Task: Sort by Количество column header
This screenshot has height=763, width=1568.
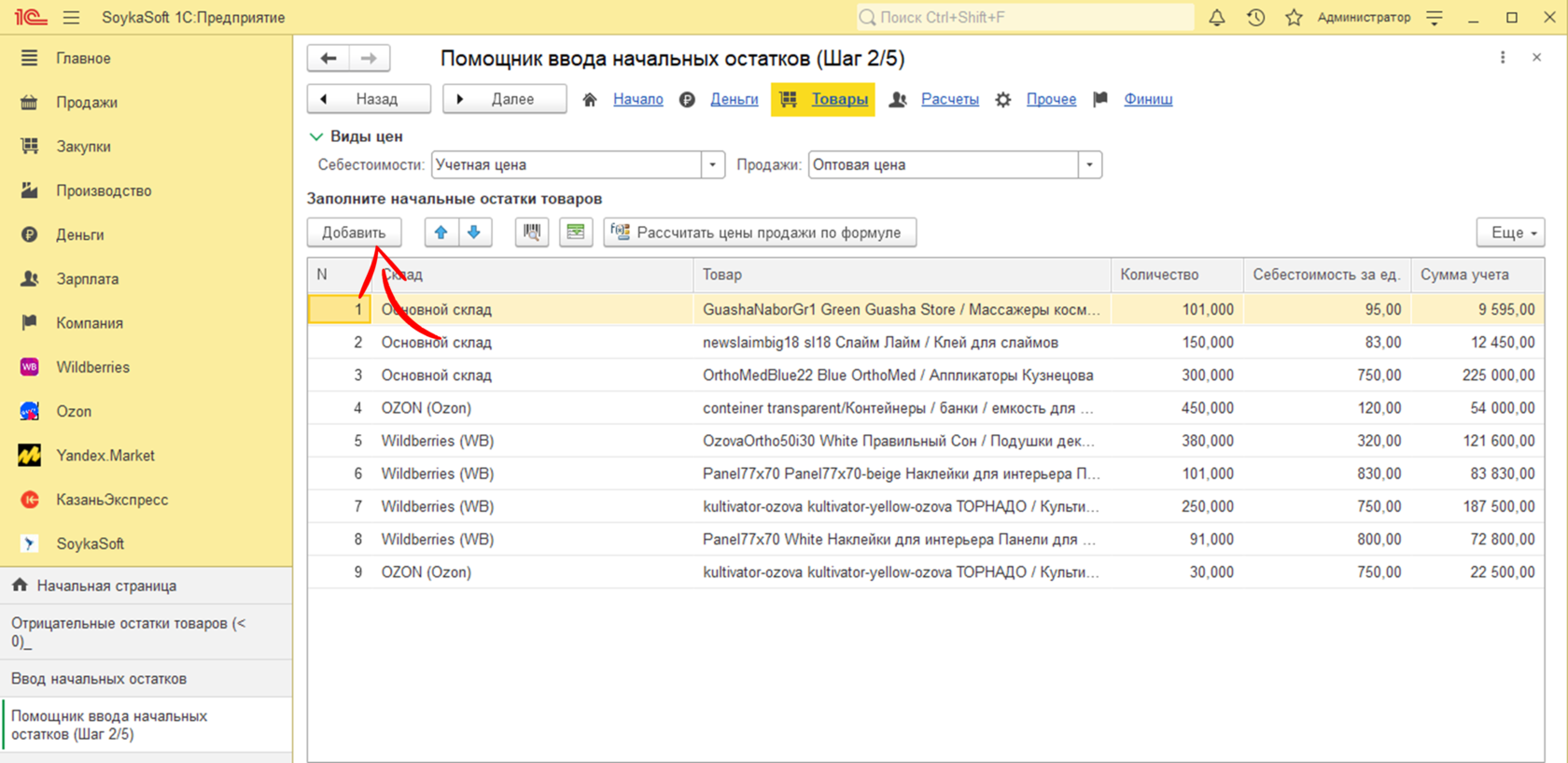Action: [x=1176, y=275]
